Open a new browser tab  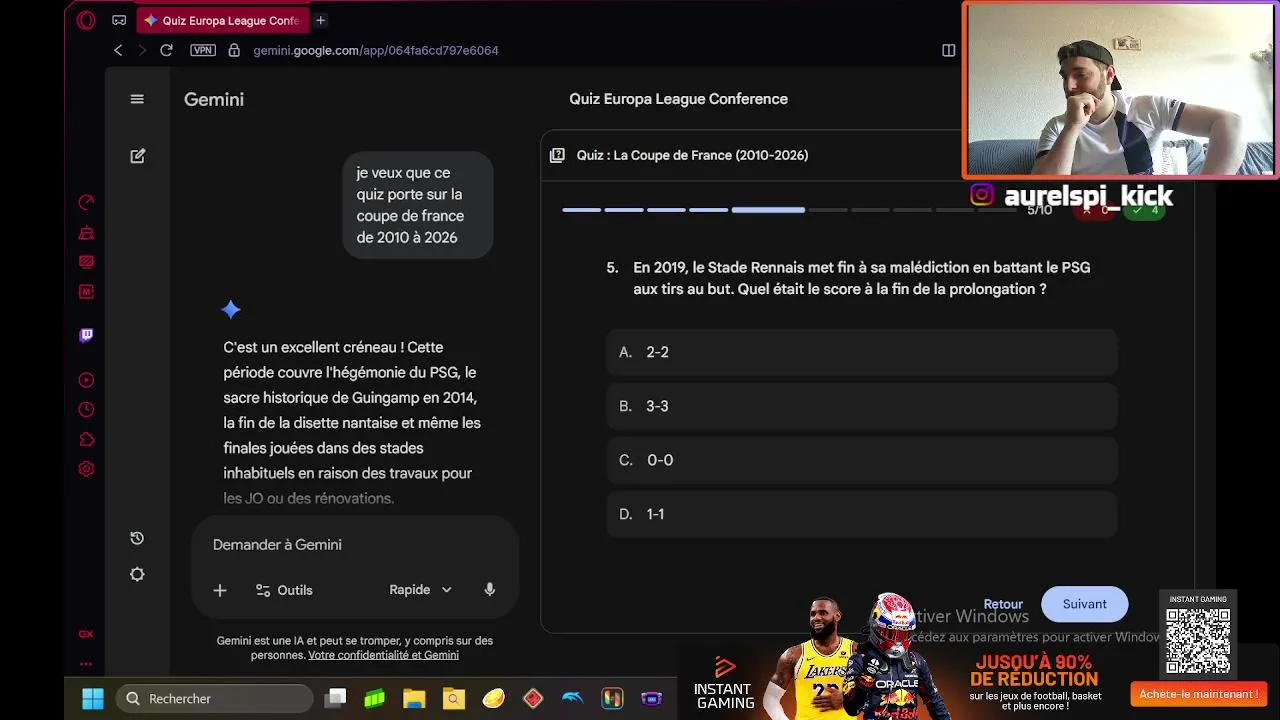320,20
